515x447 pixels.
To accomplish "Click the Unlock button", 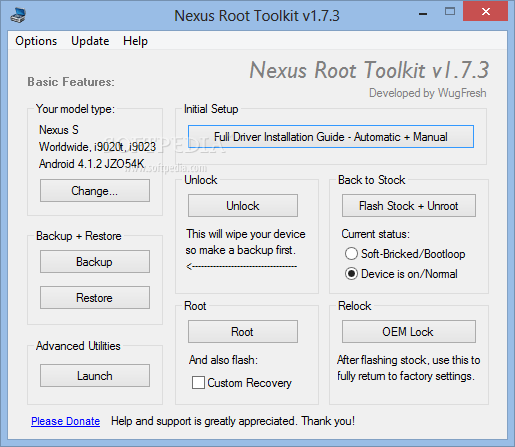I will 243,206.
